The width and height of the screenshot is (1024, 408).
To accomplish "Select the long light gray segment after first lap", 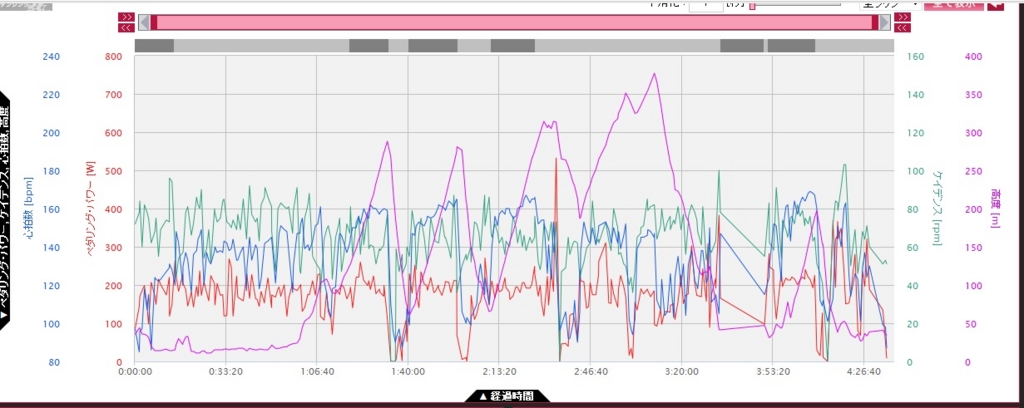I will 261,46.
